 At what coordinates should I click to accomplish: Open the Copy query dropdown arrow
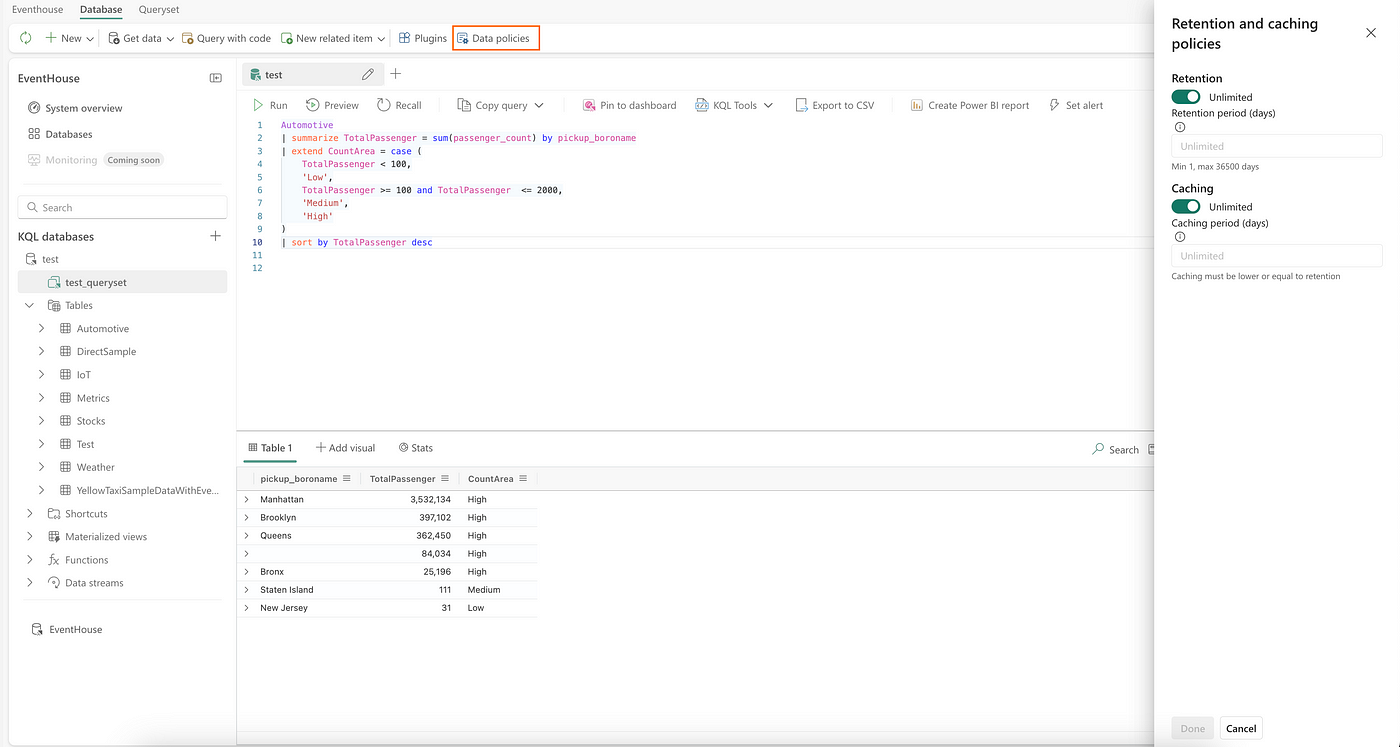(539, 105)
